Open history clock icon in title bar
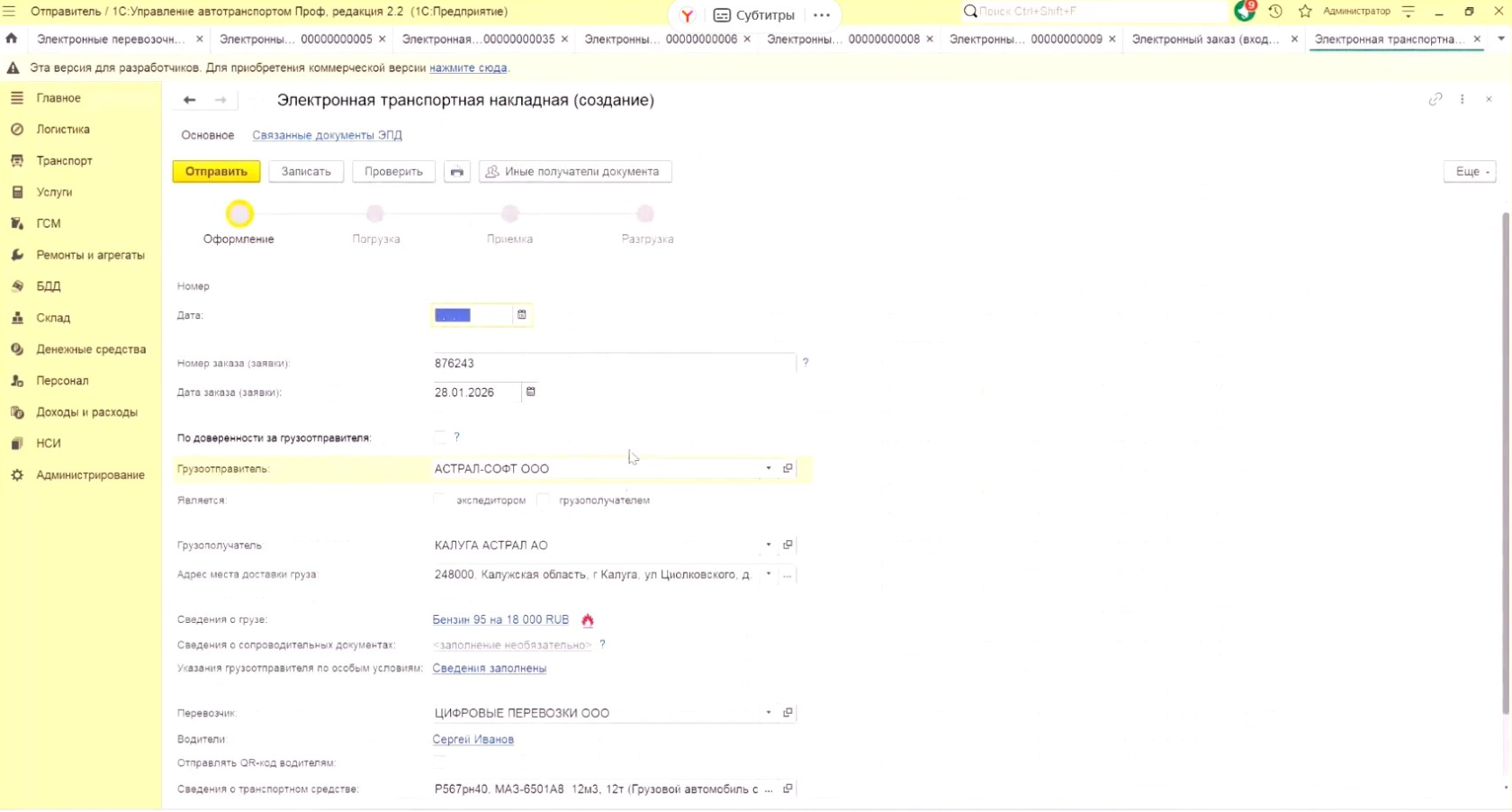 click(x=1275, y=12)
